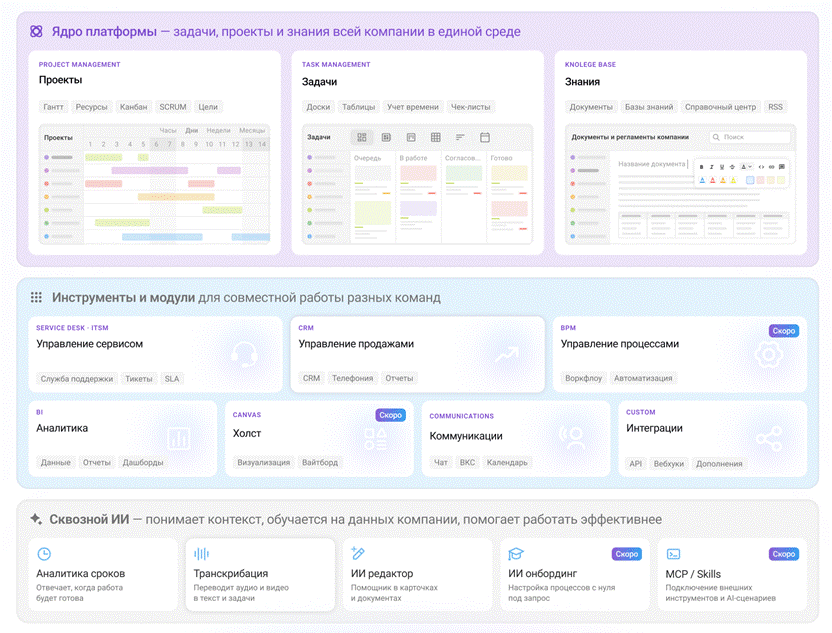Open the Управление продажами CRM card
The height and width of the screenshot is (633, 832).
tap(418, 354)
